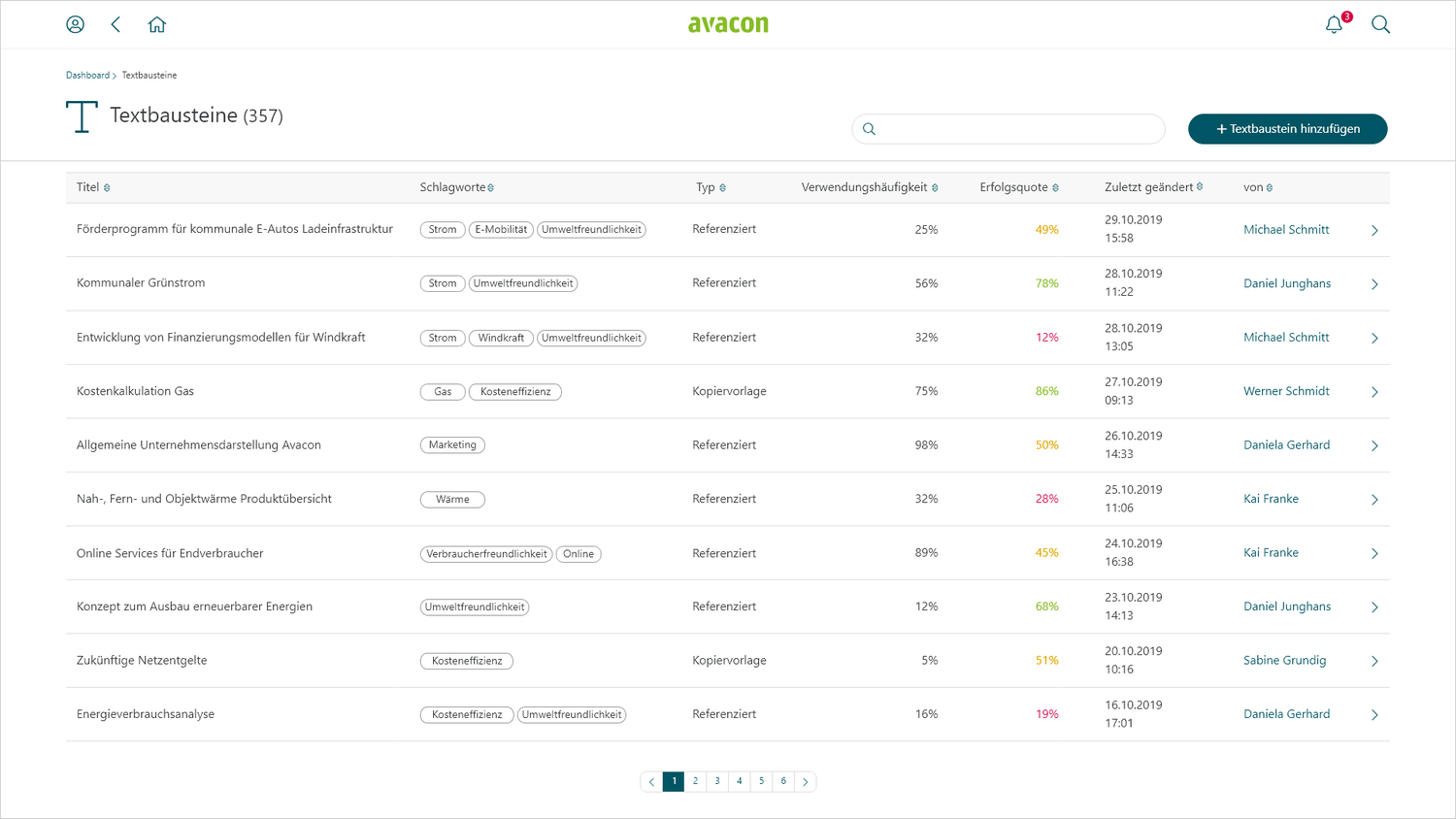Click the Wärme tag
Image resolution: width=1456 pixels, height=819 pixels.
[x=452, y=500]
